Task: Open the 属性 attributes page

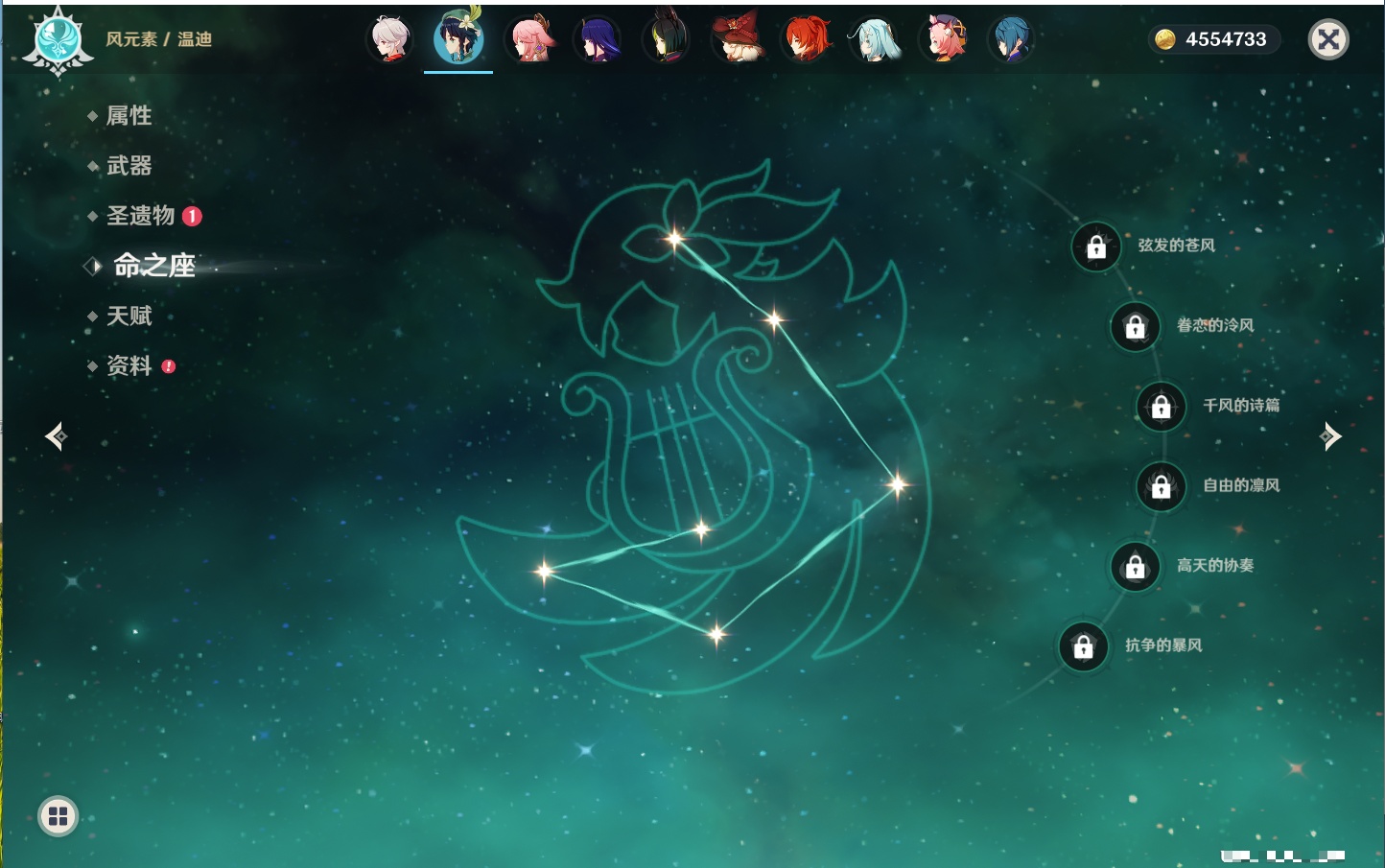Action: [x=129, y=116]
